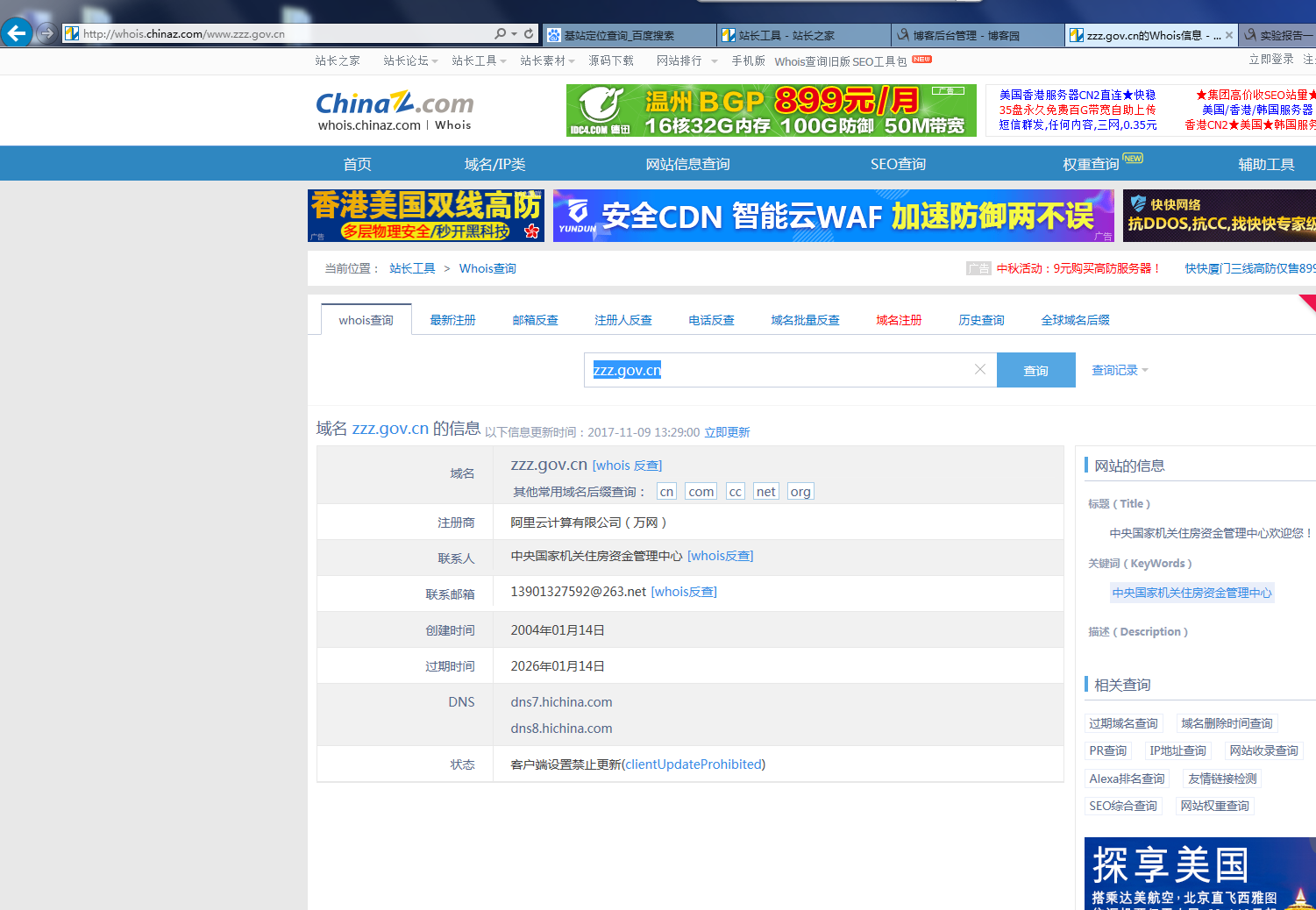Go to 首页 in the blue navigation bar
Screen dimensions: 1316x910
pos(358,164)
